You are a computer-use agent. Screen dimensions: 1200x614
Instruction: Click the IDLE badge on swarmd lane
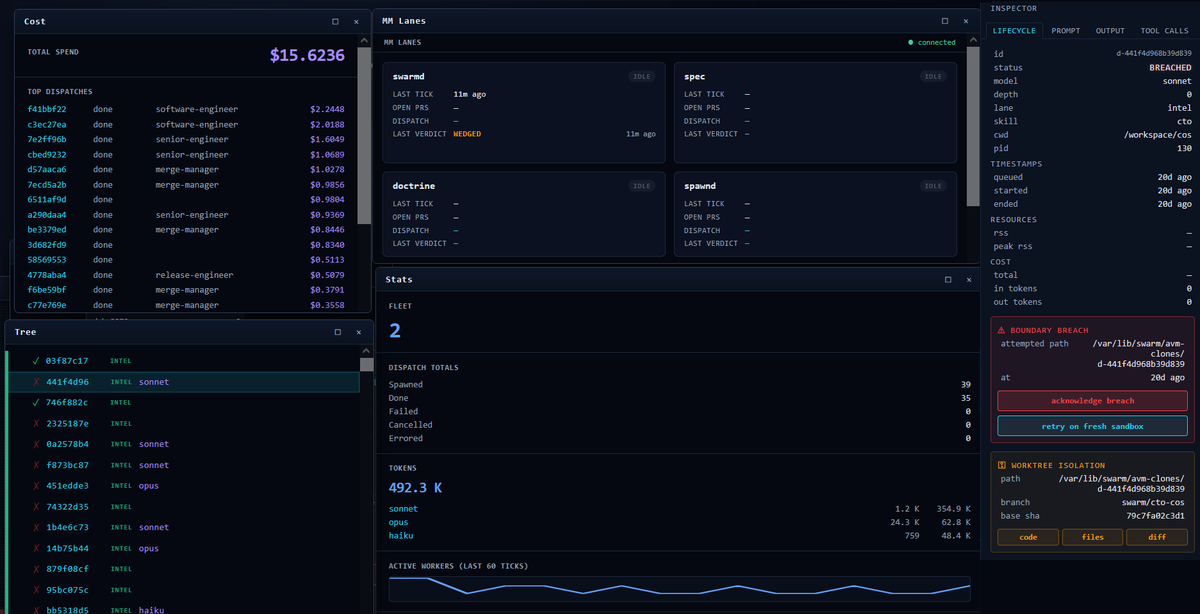tap(642, 76)
